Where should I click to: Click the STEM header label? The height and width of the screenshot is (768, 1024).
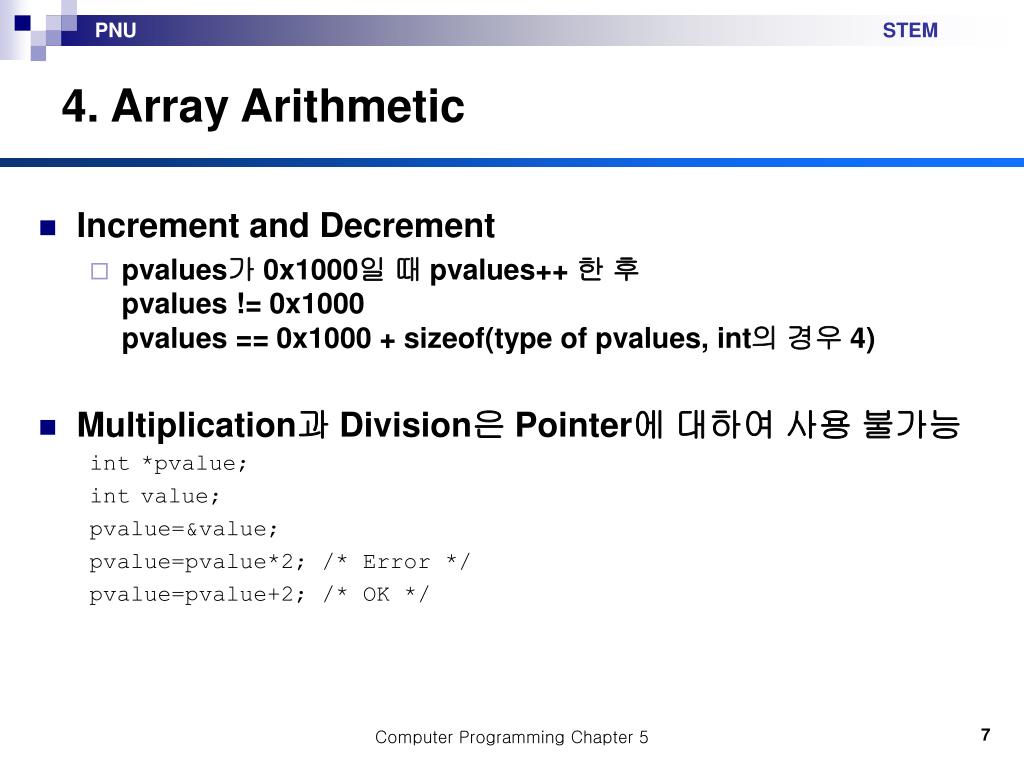pos(910,30)
